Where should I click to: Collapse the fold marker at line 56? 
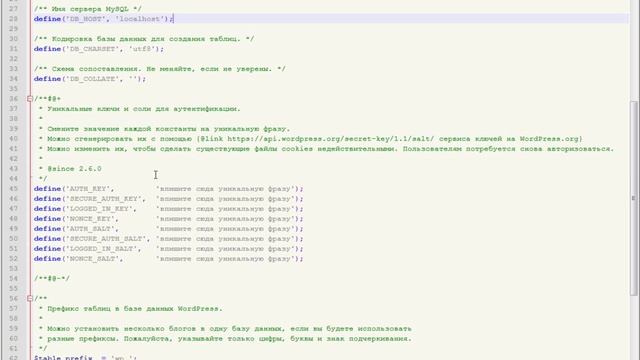point(30,298)
